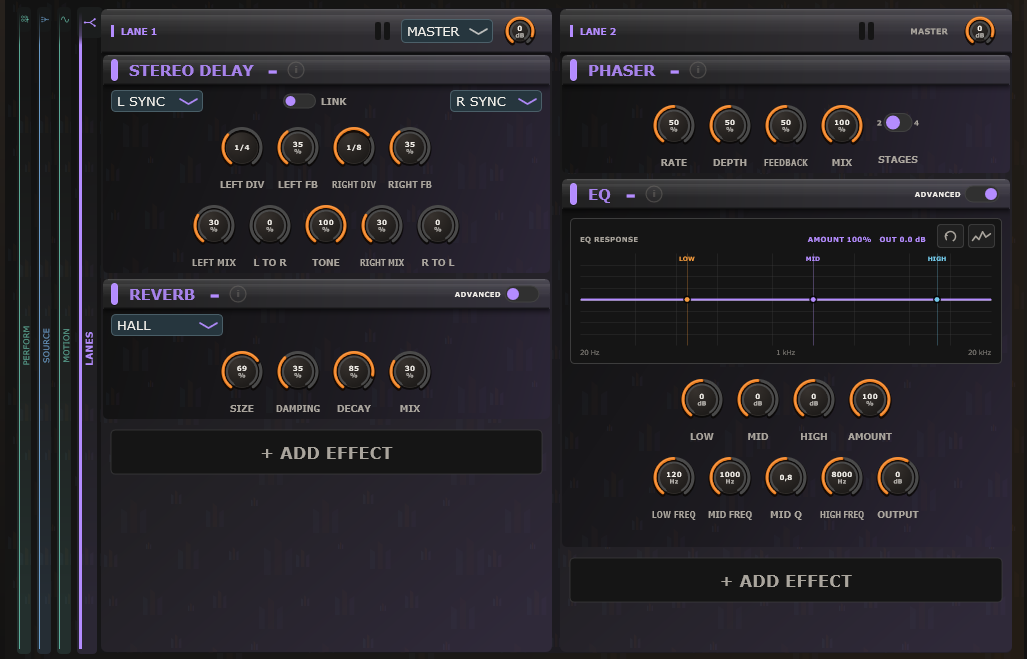Collapse Stereo Delay with its minus icon

[272, 71]
